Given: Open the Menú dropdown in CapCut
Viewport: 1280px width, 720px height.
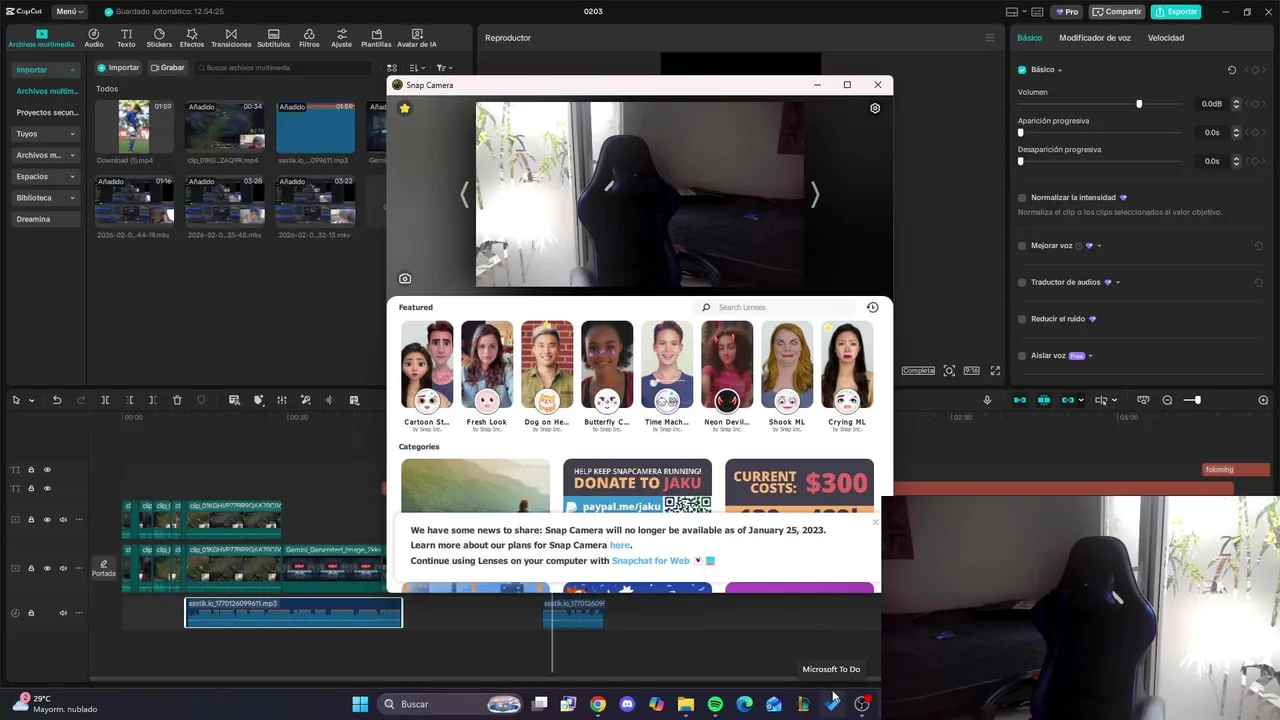Looking at the screenshot, I should 70,11.
